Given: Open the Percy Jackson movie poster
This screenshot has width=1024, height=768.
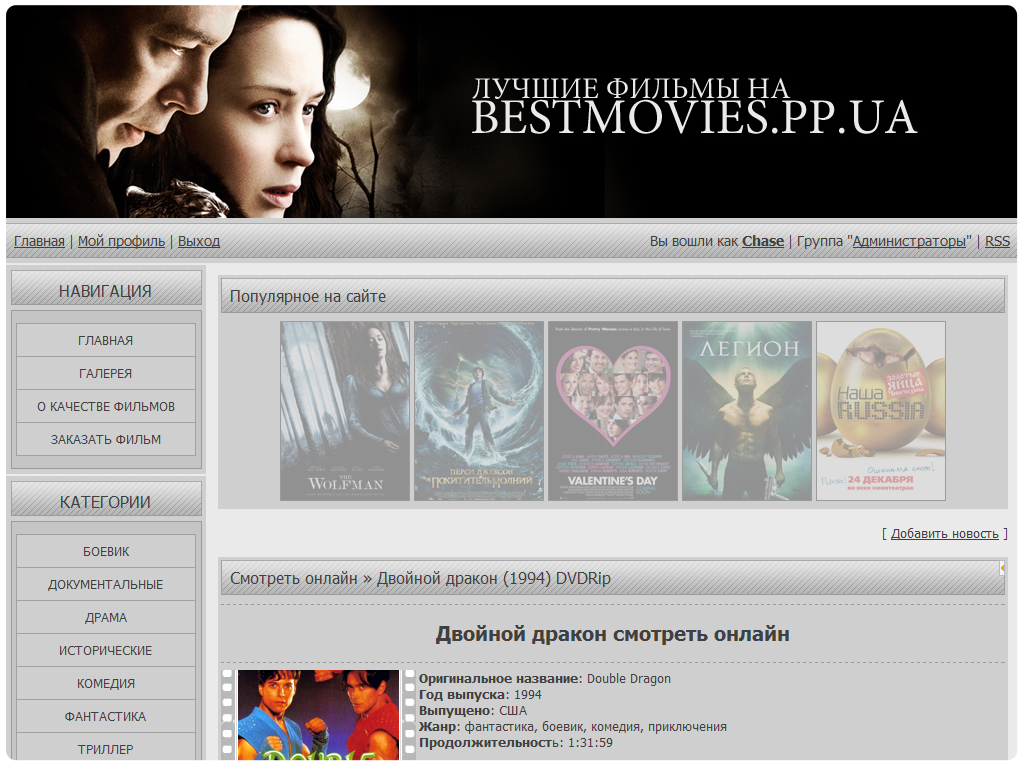Looking at the screenshot, I should [x=479, y=411].
